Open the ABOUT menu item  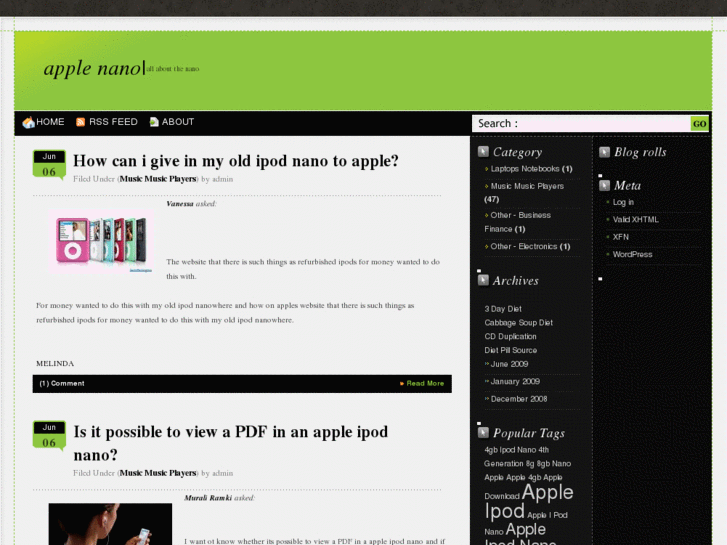pyautogui.click(x=178, y=122)
